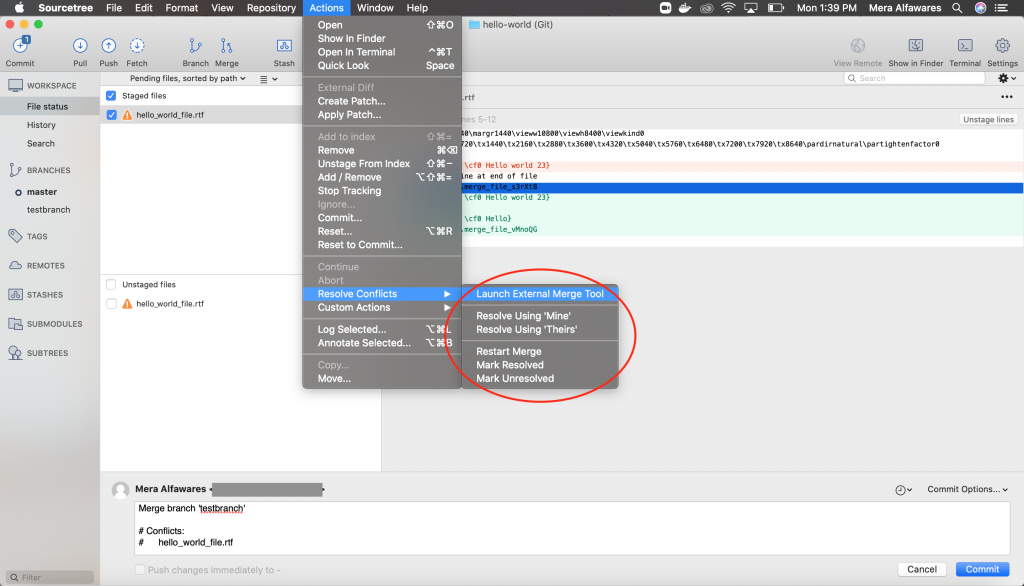Expand the three-dots diff options menu

[x=1006, y=97]
